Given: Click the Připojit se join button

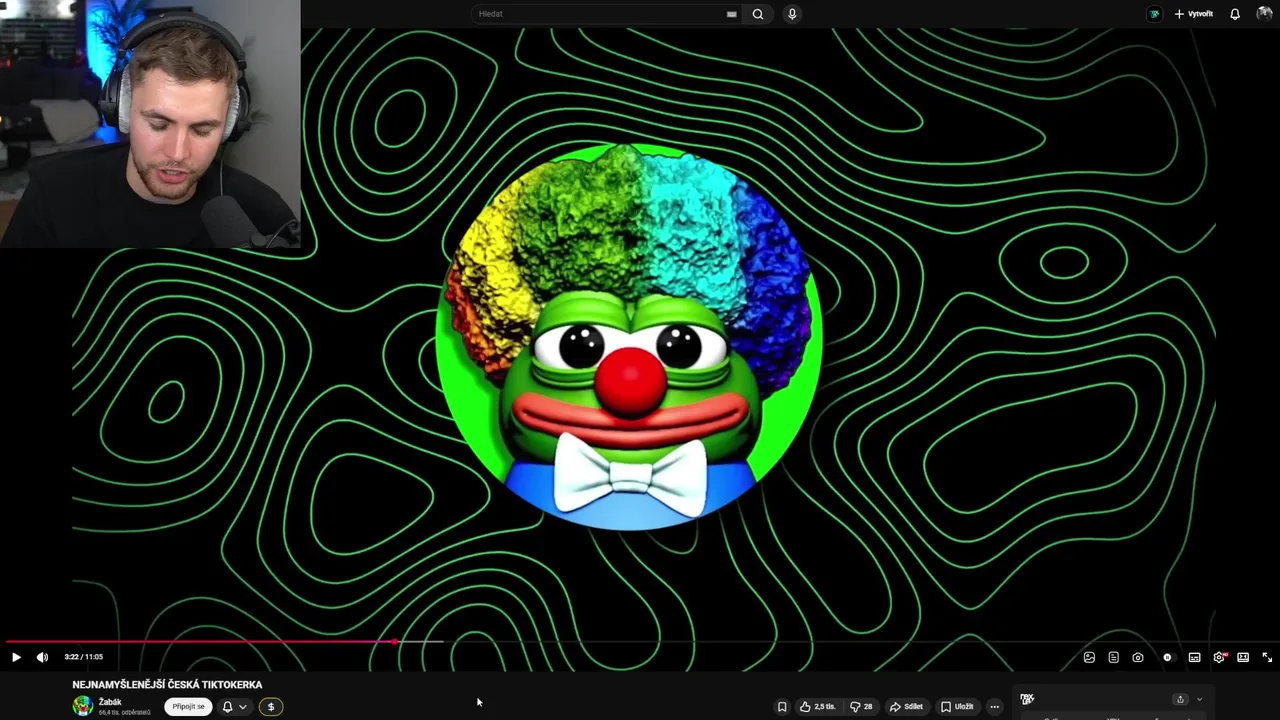Looking at the screenshot, I should [x=188, y=707].
